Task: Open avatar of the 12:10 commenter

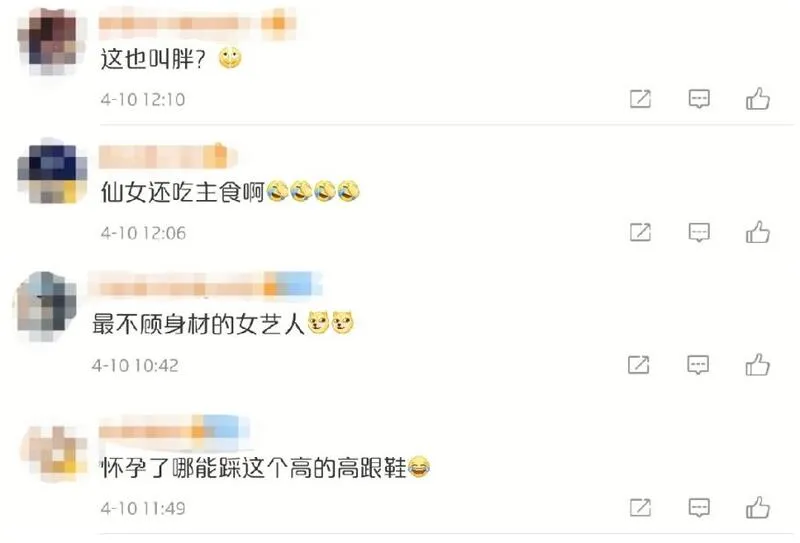Action: click(x=52, y=41)
